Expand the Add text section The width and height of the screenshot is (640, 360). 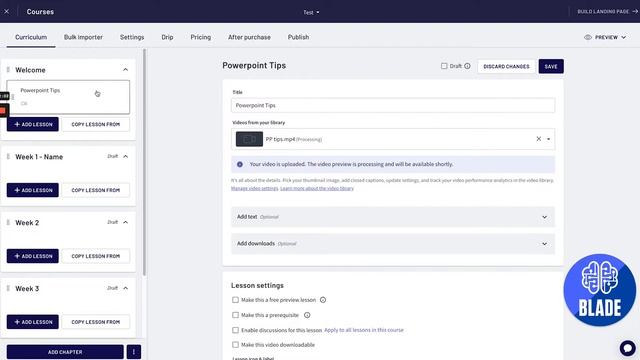(x=393, y=217)
